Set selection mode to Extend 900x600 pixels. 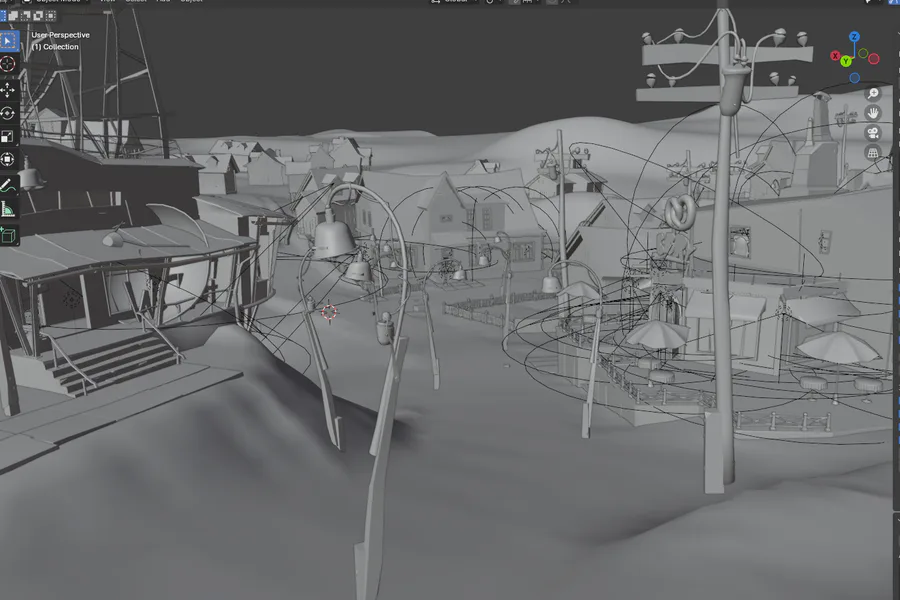(14, 16)
